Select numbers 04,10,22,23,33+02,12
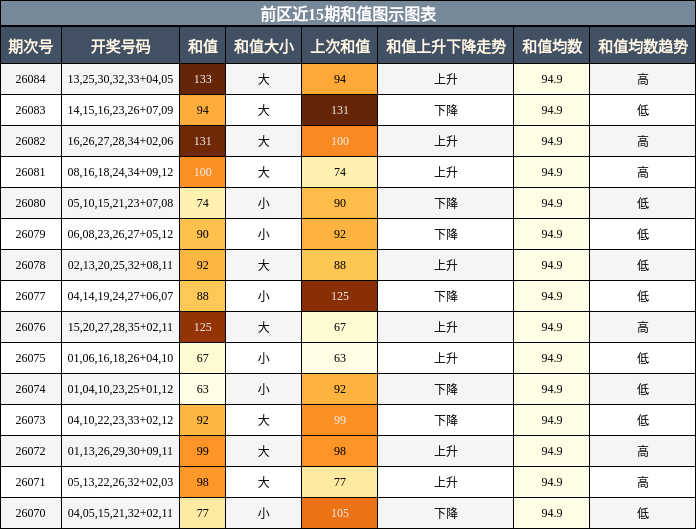 tap(120, 420)
